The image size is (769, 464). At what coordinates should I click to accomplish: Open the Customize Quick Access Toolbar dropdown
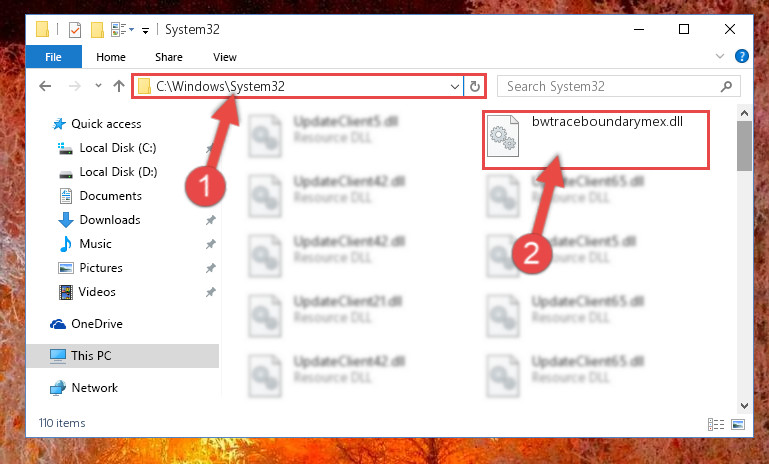[145, 31]
